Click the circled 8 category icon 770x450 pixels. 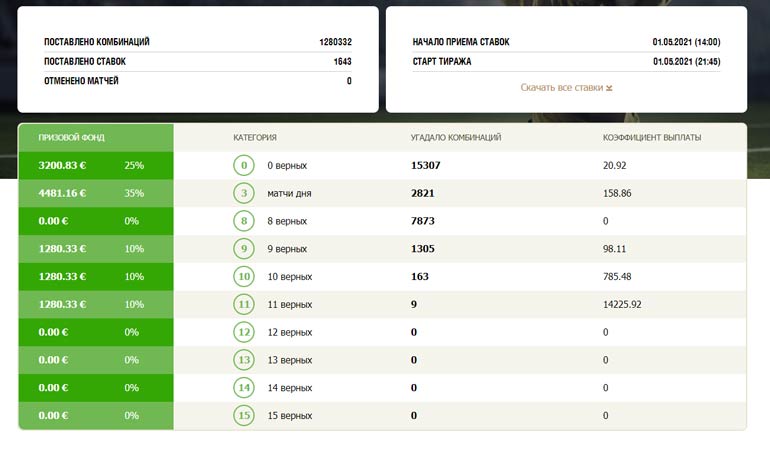(x=244, y=221)
